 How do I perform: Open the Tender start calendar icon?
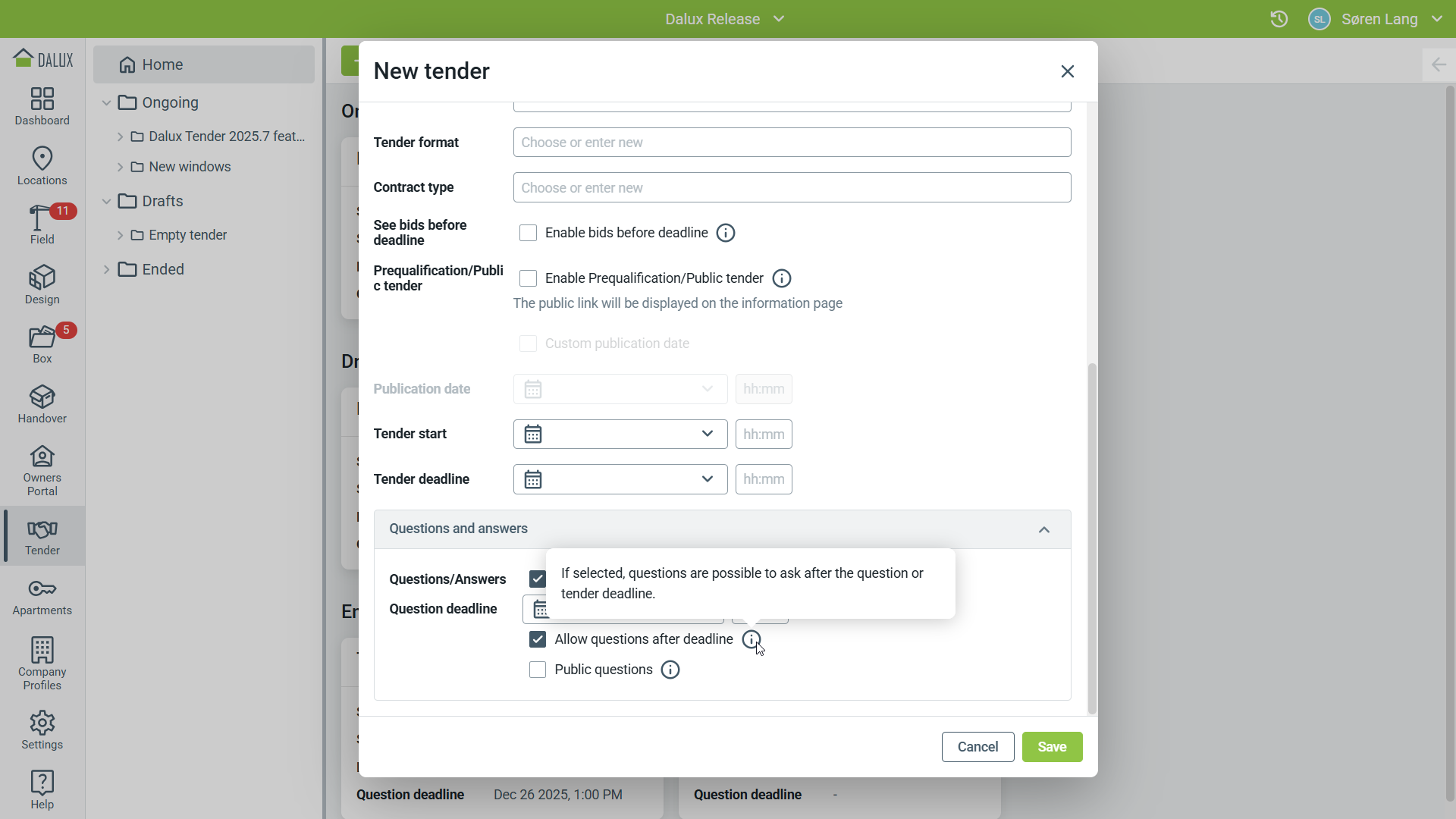pyautogui.click(x=533, y=434)
